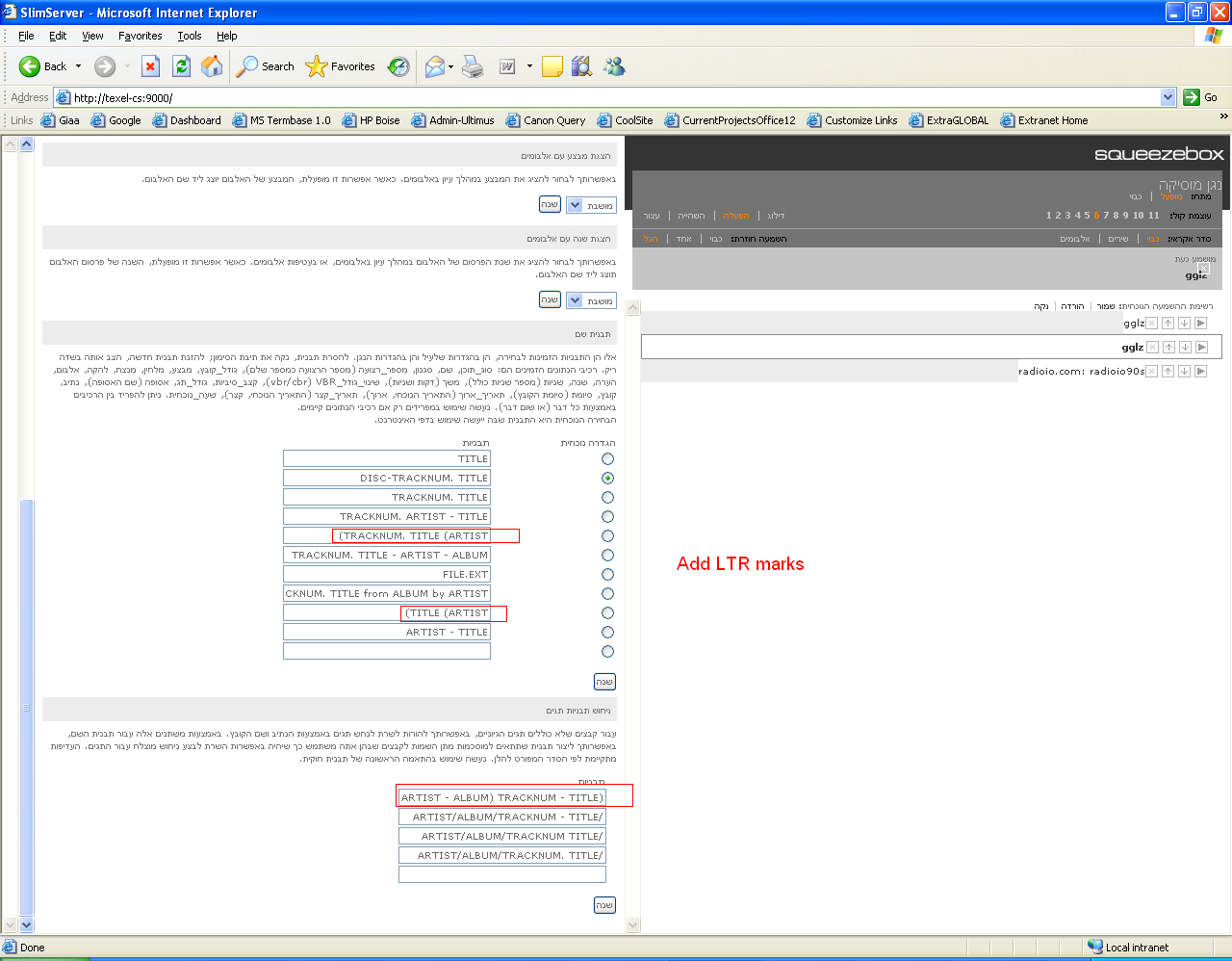1232x961 pixels.
Task: Select radio button for ARTIST - TITLE format
Action: tap(607, 633)
